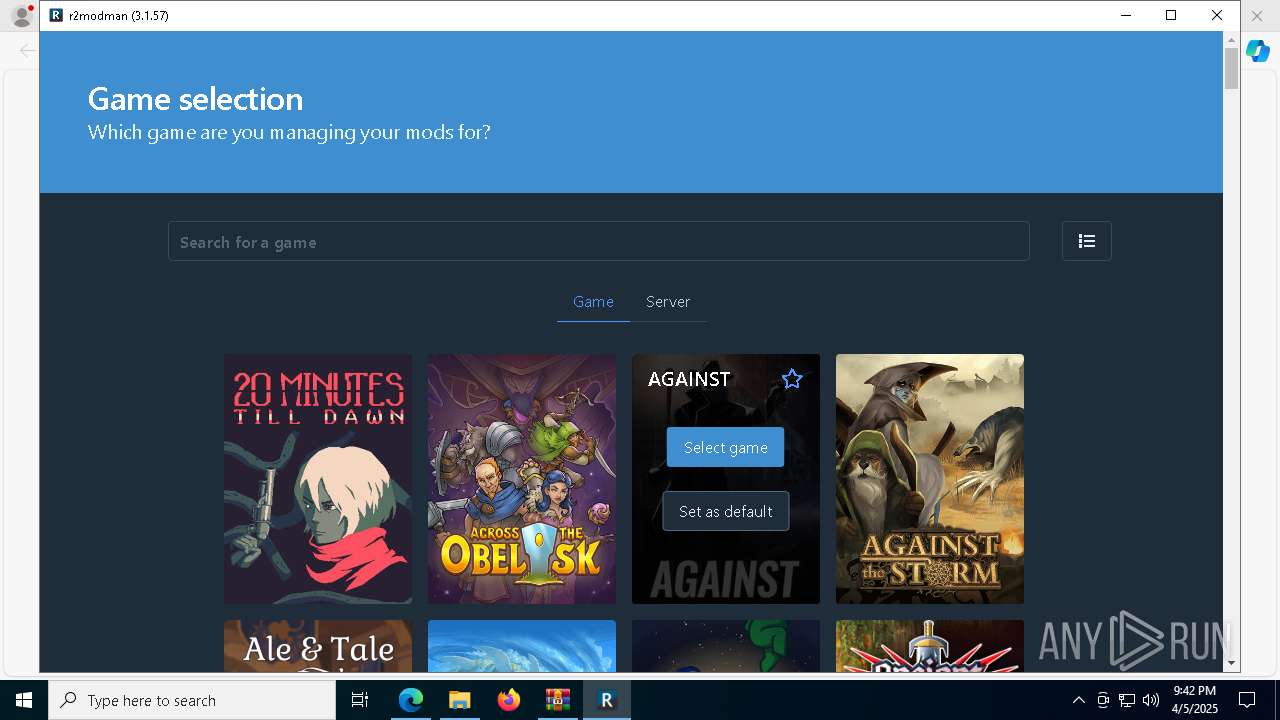Open the Ale & Tale game card
Viewport: 1280px width, 720px height.
click(x=318, y=646)
